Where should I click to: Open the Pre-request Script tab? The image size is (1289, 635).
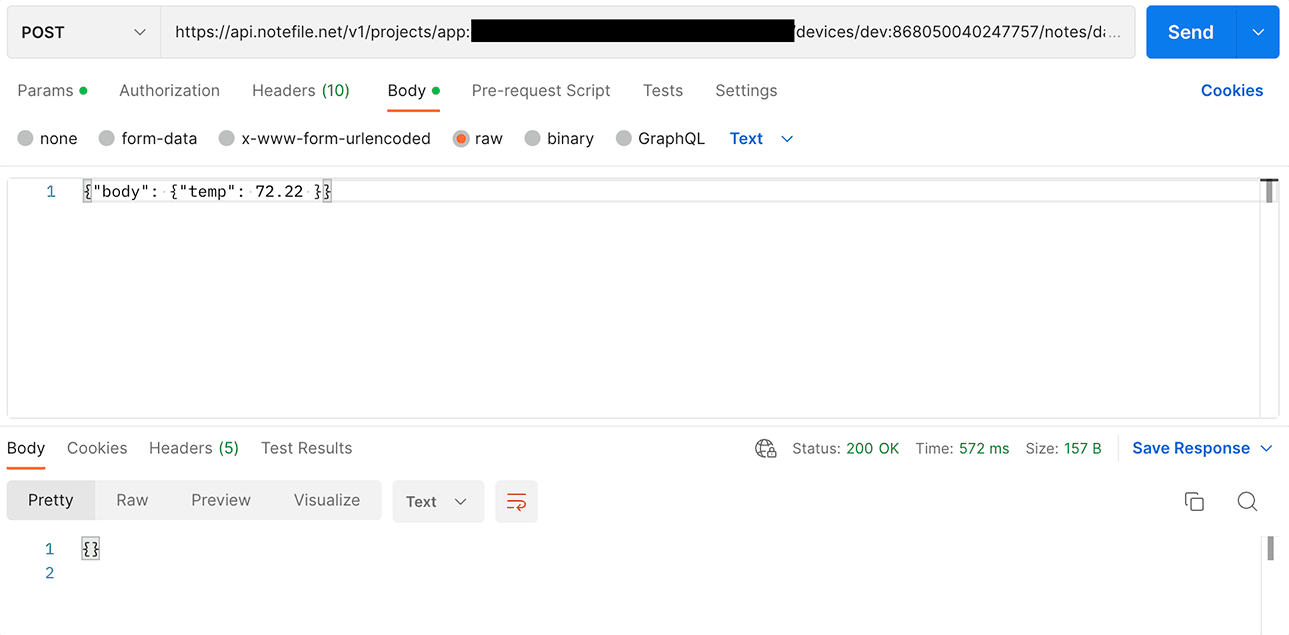point(541,90)
